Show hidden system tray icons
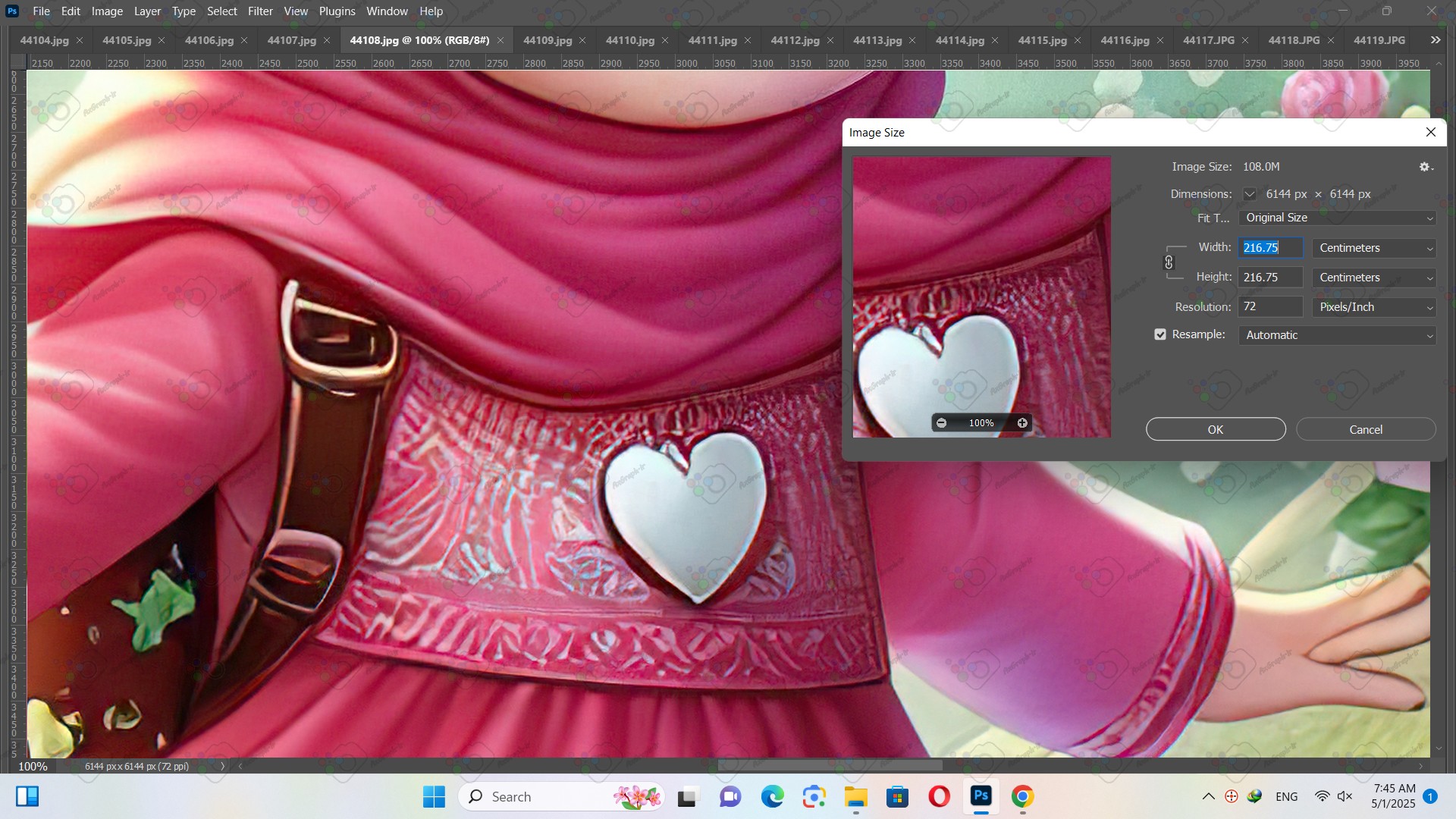Image resolution: width=1456 pixels, height=819 pixels. (x=1209, y=796)
